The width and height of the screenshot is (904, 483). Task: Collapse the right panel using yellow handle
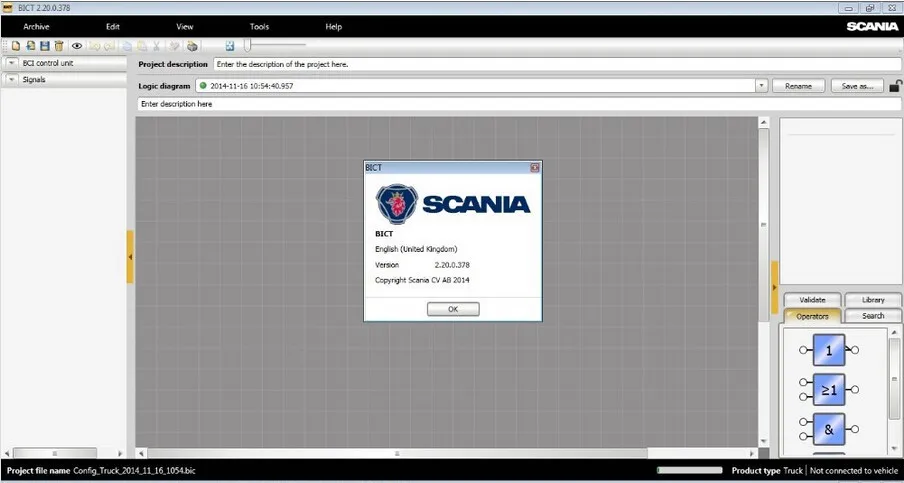coord(774,287)
